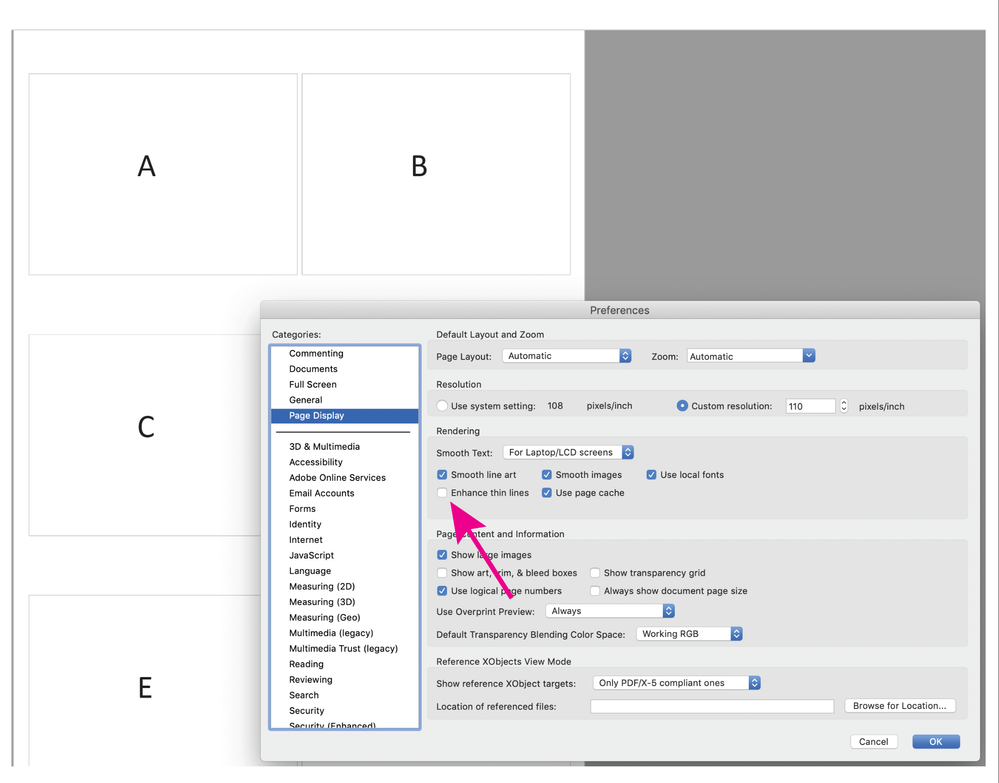Viewport: 999px width, 783px height.
Task: Select Language category
Action: [345, 571]
